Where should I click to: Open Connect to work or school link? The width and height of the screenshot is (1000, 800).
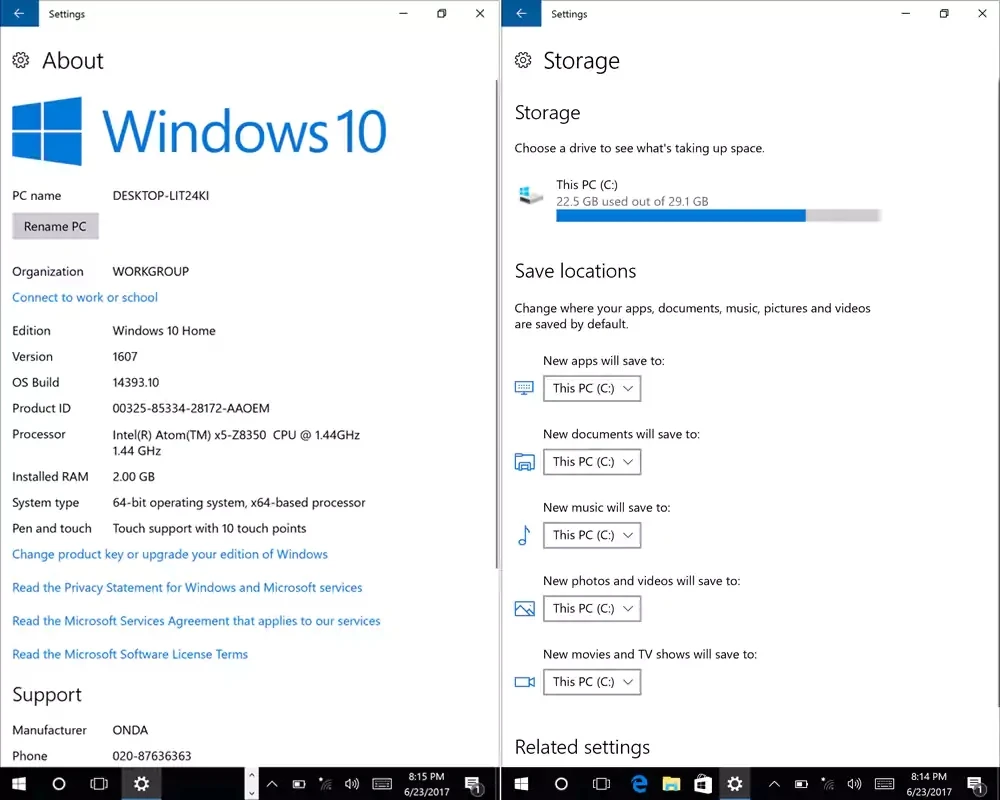click(x=85, y=297)
